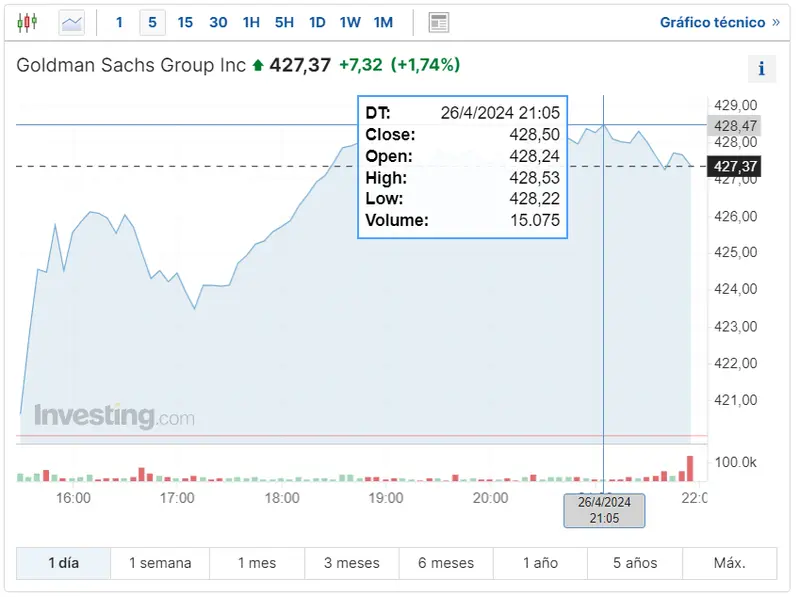Image resolution: width=800 pixels, height=597 pixels.
Task: Select the 5H interval option
Action: [284, 22]
